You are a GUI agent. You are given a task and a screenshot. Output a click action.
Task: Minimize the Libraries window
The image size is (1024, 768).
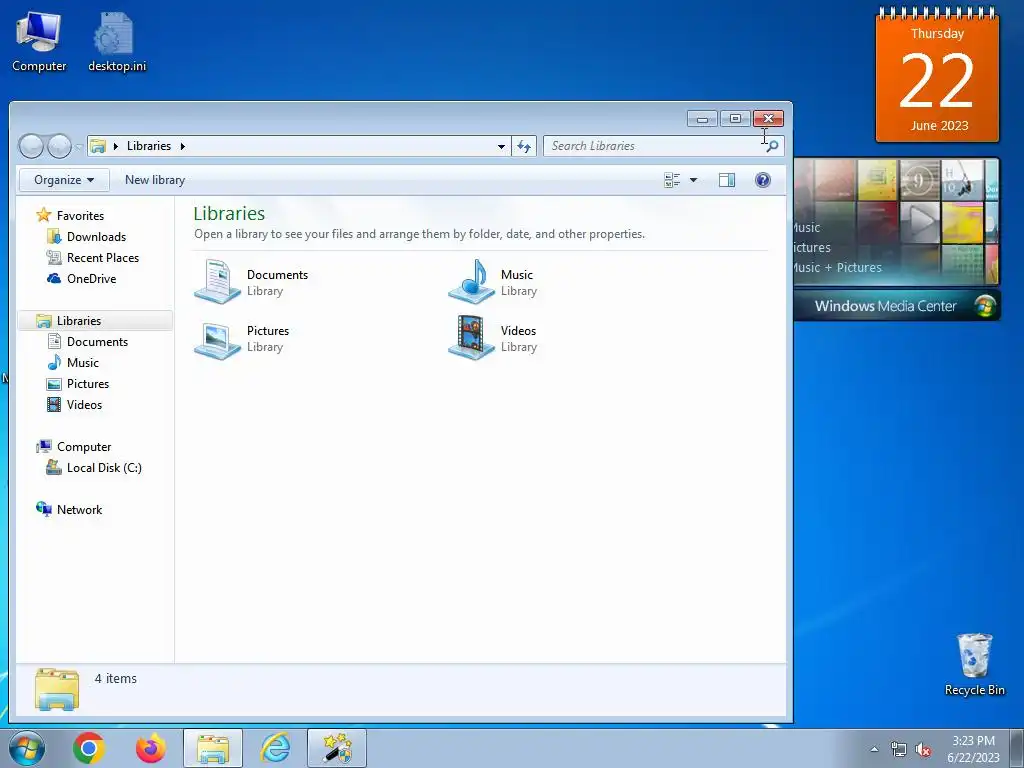coord(702,119)
